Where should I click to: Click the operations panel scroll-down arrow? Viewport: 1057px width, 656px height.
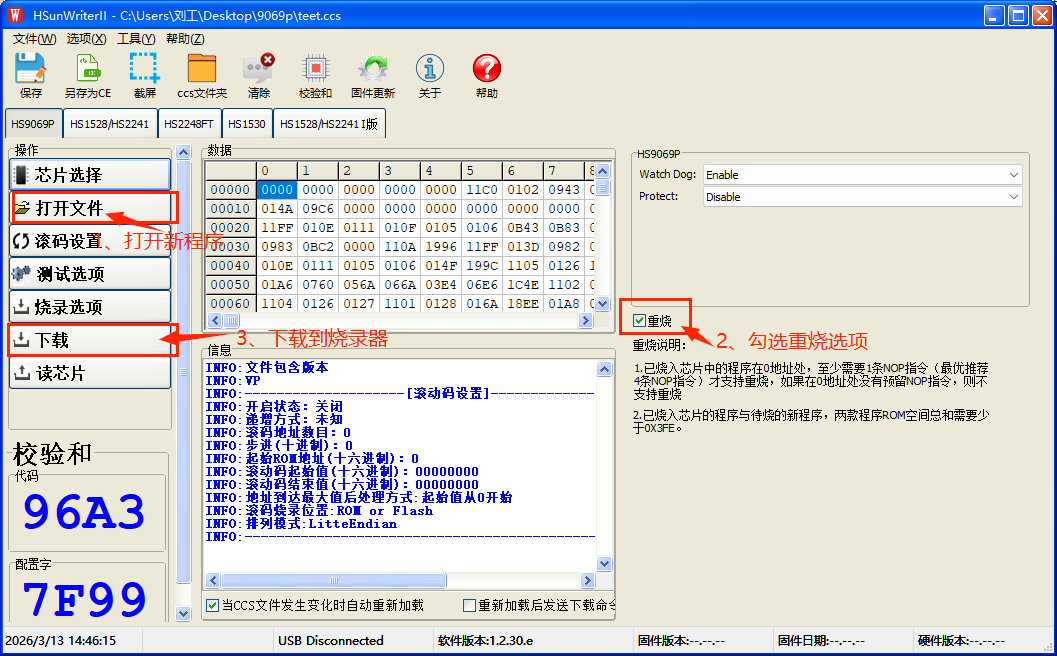tap(183, 614)
